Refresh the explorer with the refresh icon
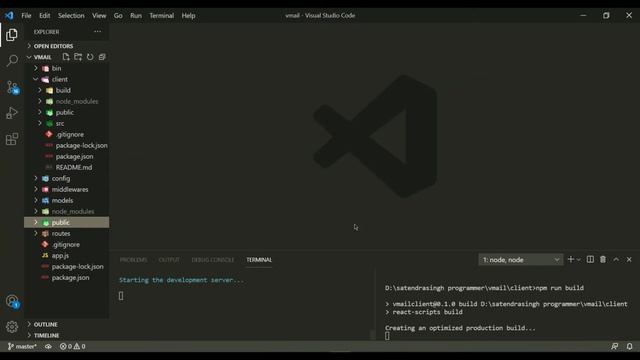 point(90,57)
